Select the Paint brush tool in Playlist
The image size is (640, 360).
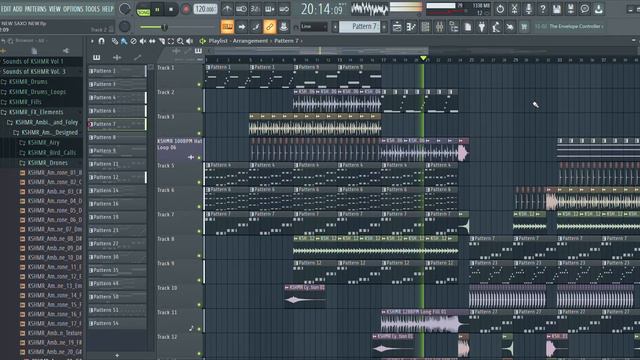tap(124, 41)
